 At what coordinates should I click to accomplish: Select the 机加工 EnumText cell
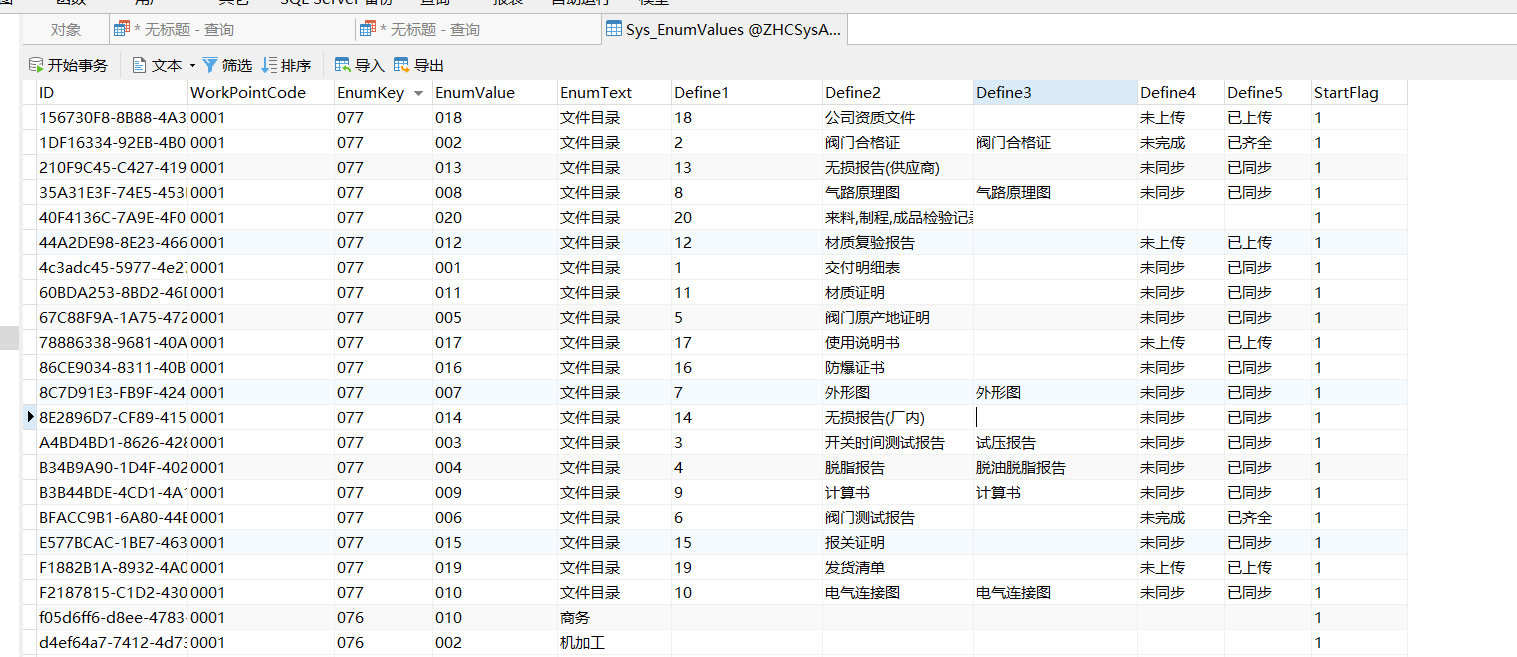(x=582, y=643)
